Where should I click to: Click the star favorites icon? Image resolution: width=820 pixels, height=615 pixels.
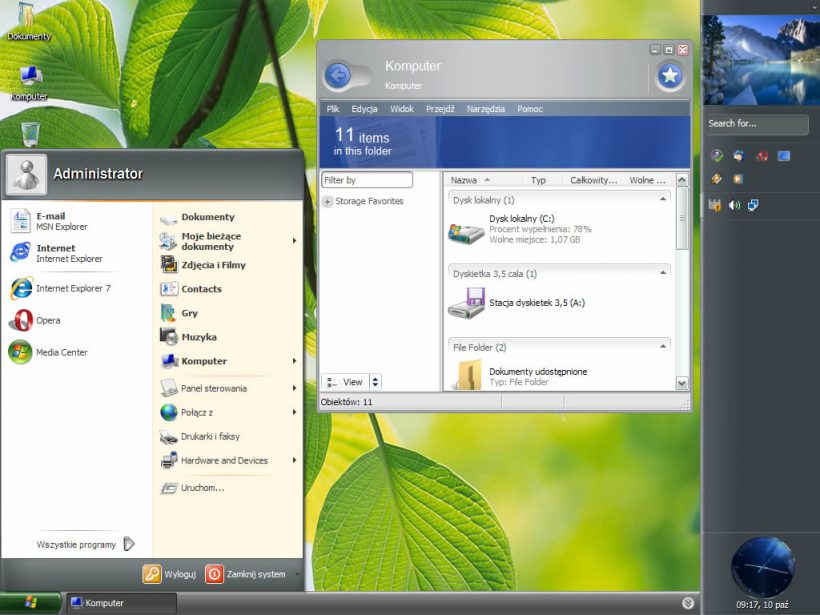[x=669, y=75]
